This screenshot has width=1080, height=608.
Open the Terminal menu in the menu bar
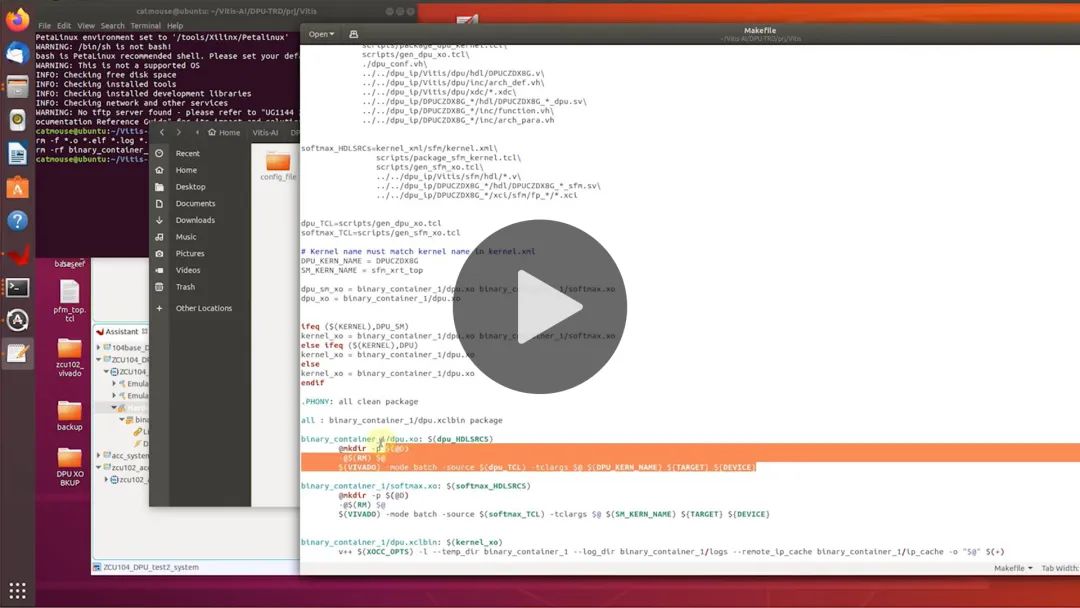pyautogui.click(x=145, y=25)
